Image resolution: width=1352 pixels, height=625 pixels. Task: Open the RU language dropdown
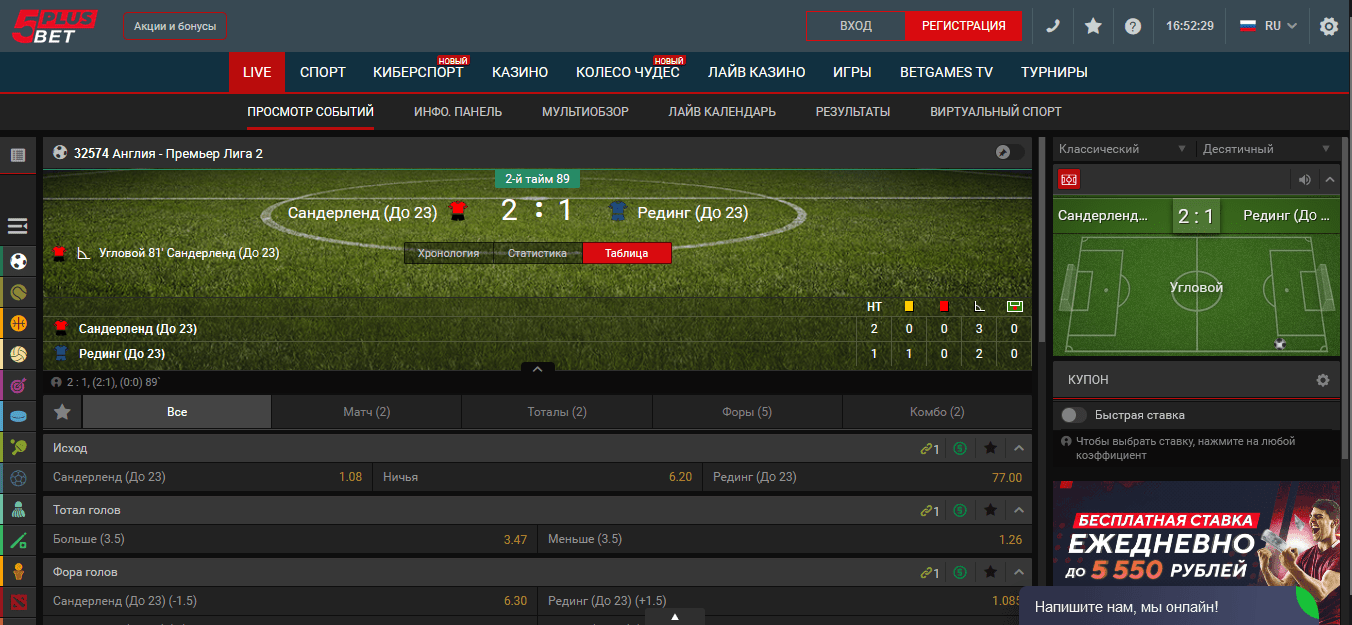(1269, 26)
